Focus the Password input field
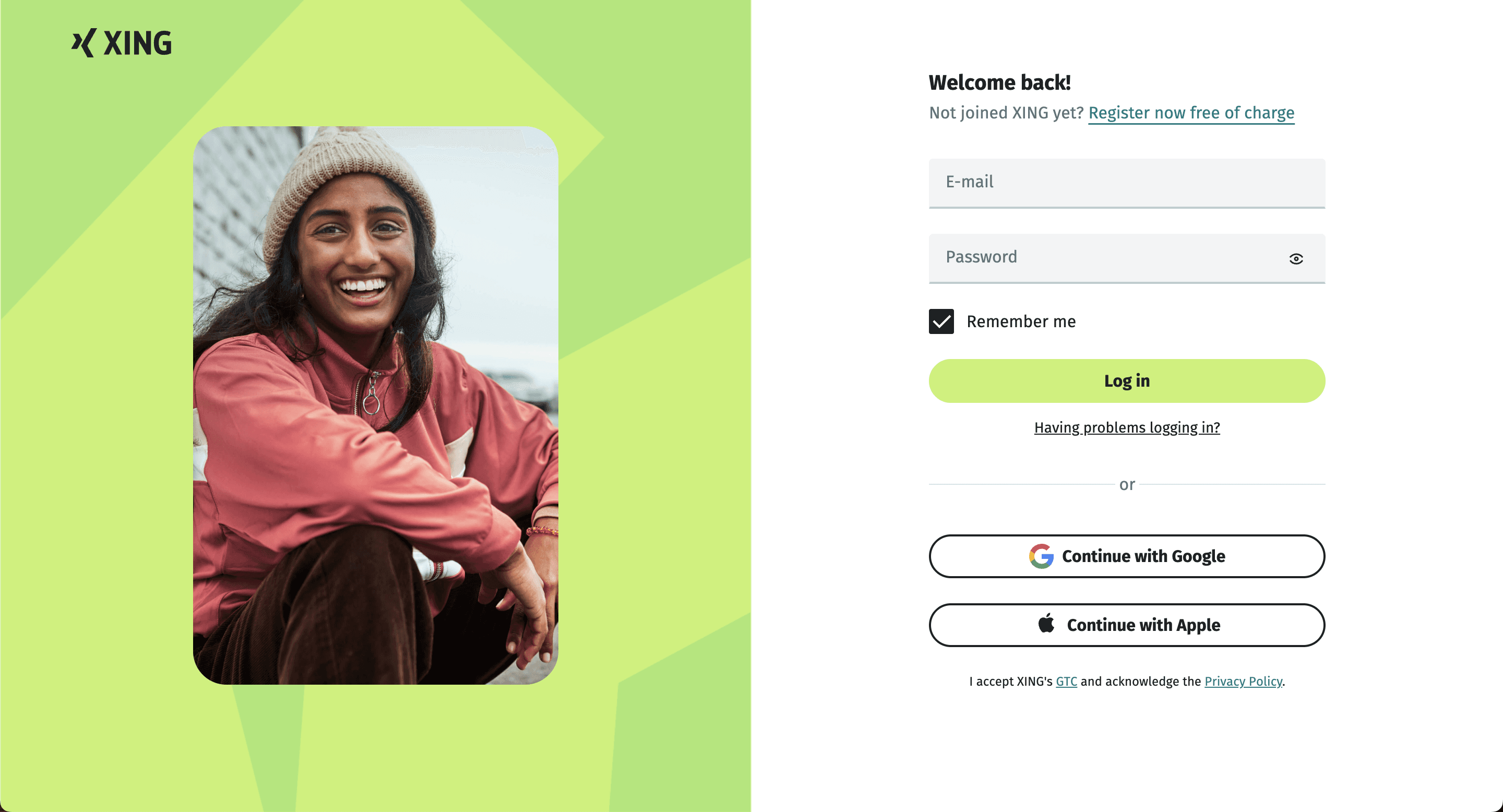 tap(1127, 258)
